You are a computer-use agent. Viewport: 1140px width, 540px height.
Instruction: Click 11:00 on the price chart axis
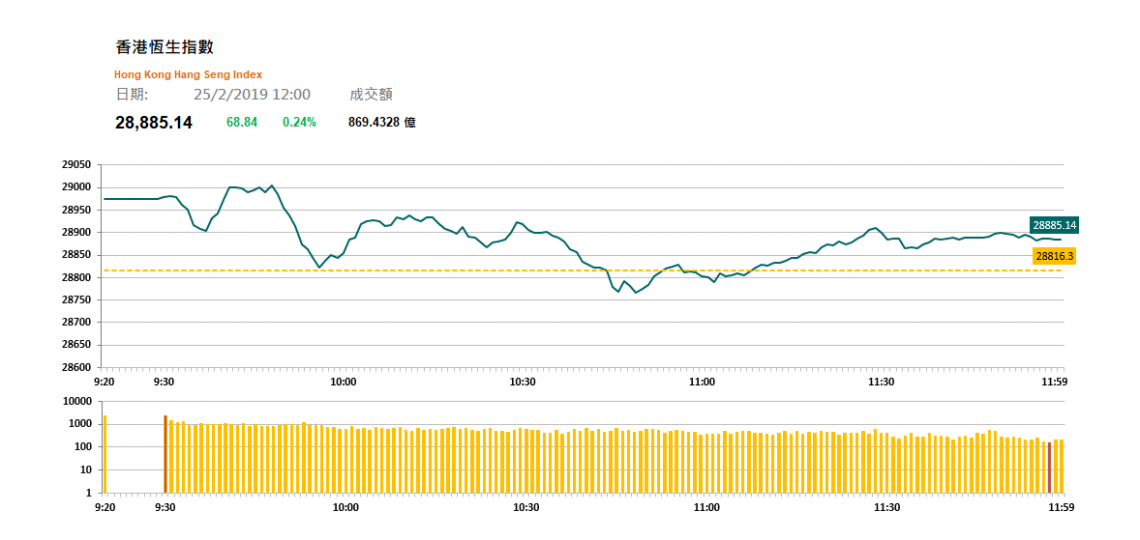pyautogui.click(x=701, y=381)
